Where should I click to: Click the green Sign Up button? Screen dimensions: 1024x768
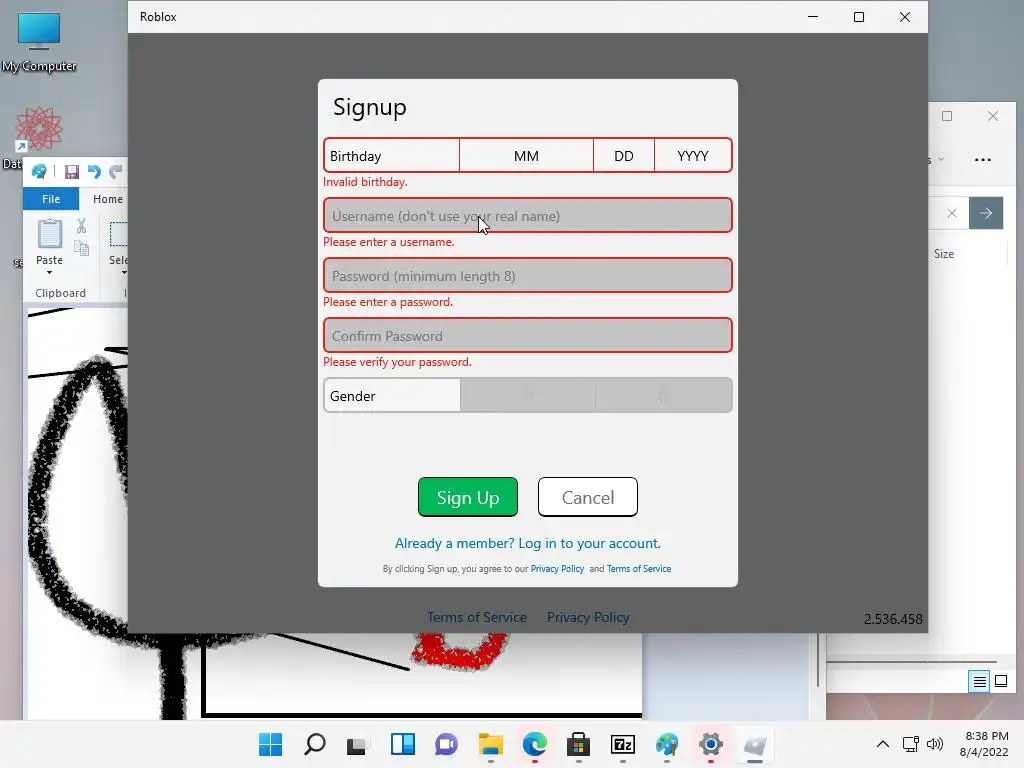pos(468,497)
